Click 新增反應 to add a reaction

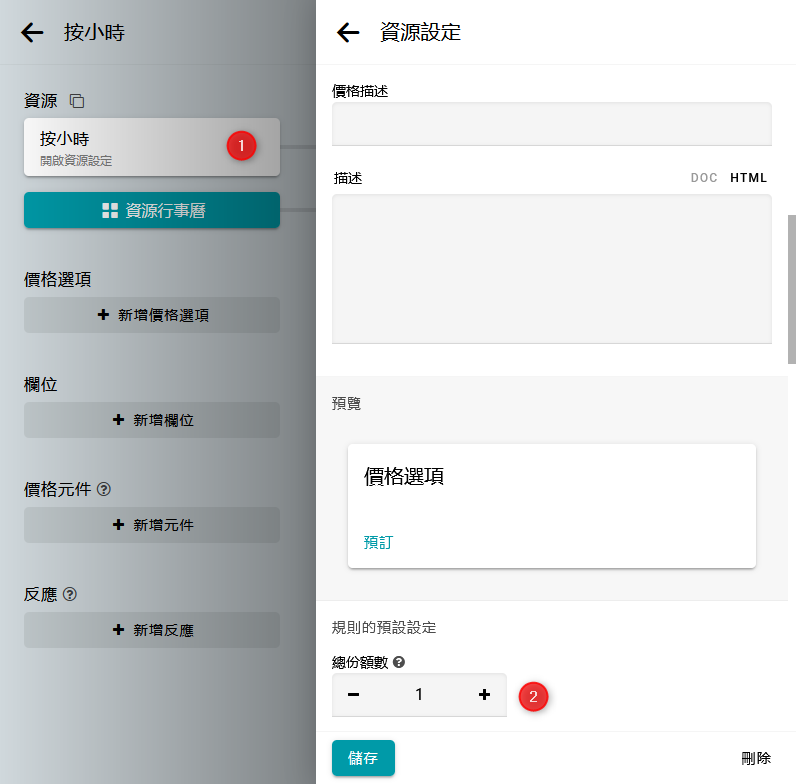[x=152, y=630]
